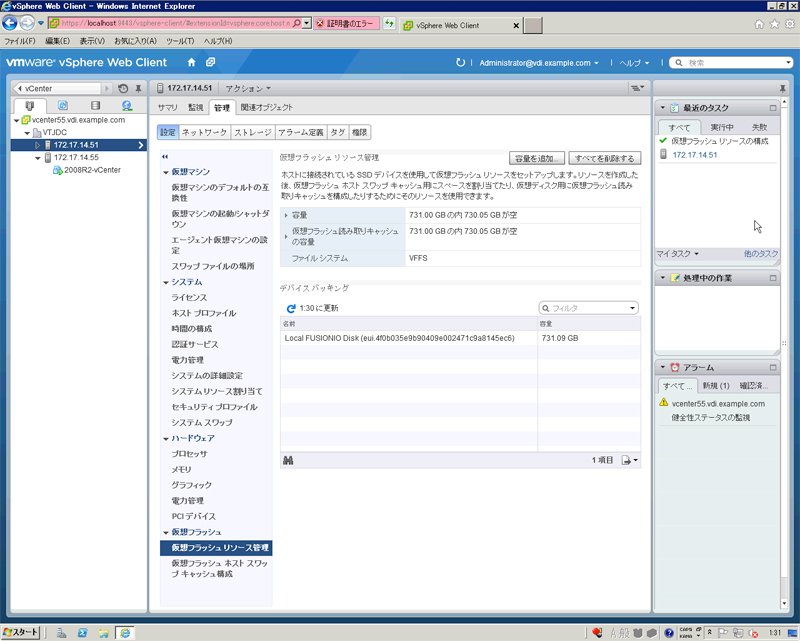
Task: Open panel view options icon
Action: (637, 88)
